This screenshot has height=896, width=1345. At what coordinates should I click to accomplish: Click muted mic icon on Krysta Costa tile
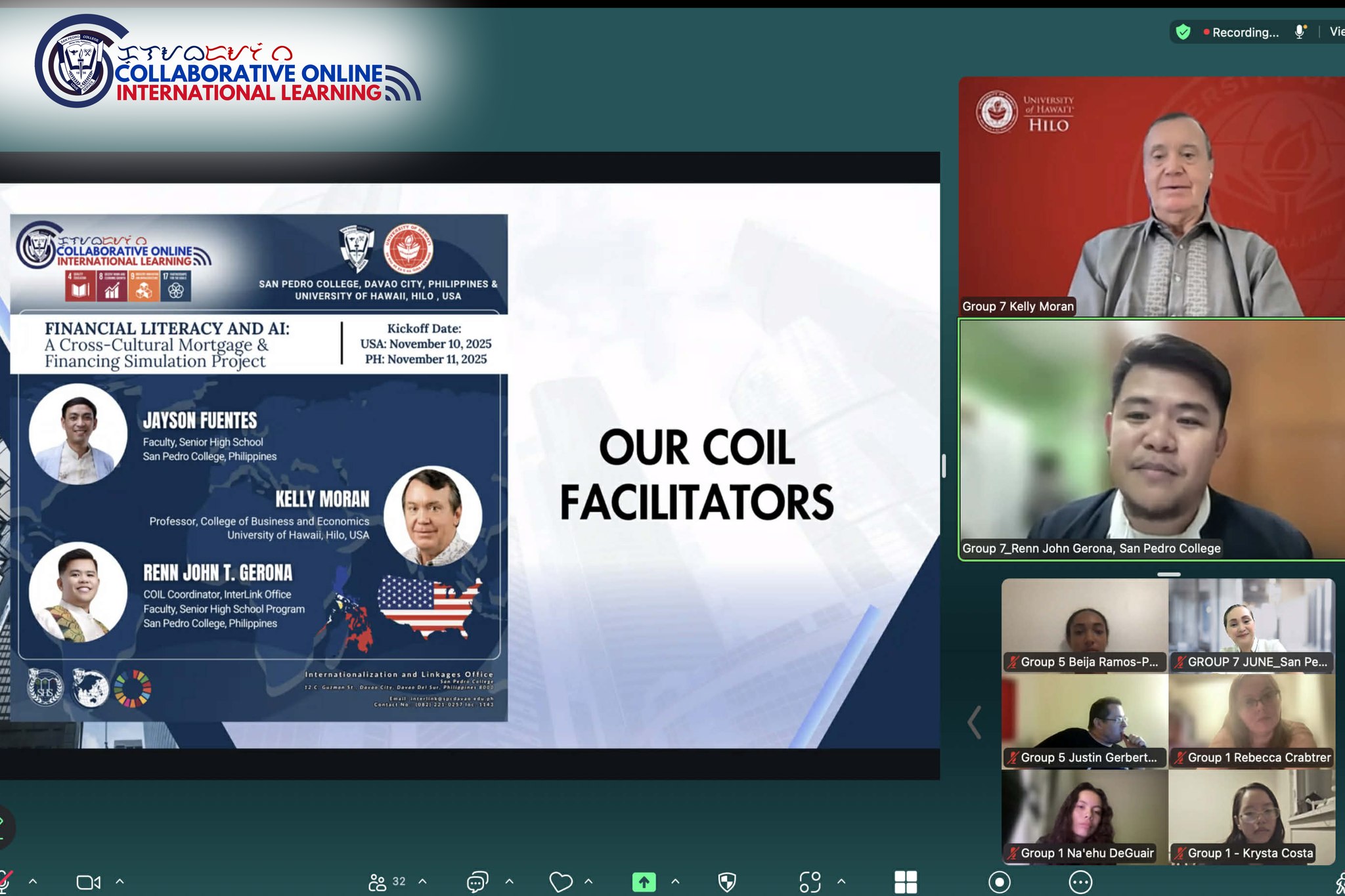click(x=1180, y=853)
